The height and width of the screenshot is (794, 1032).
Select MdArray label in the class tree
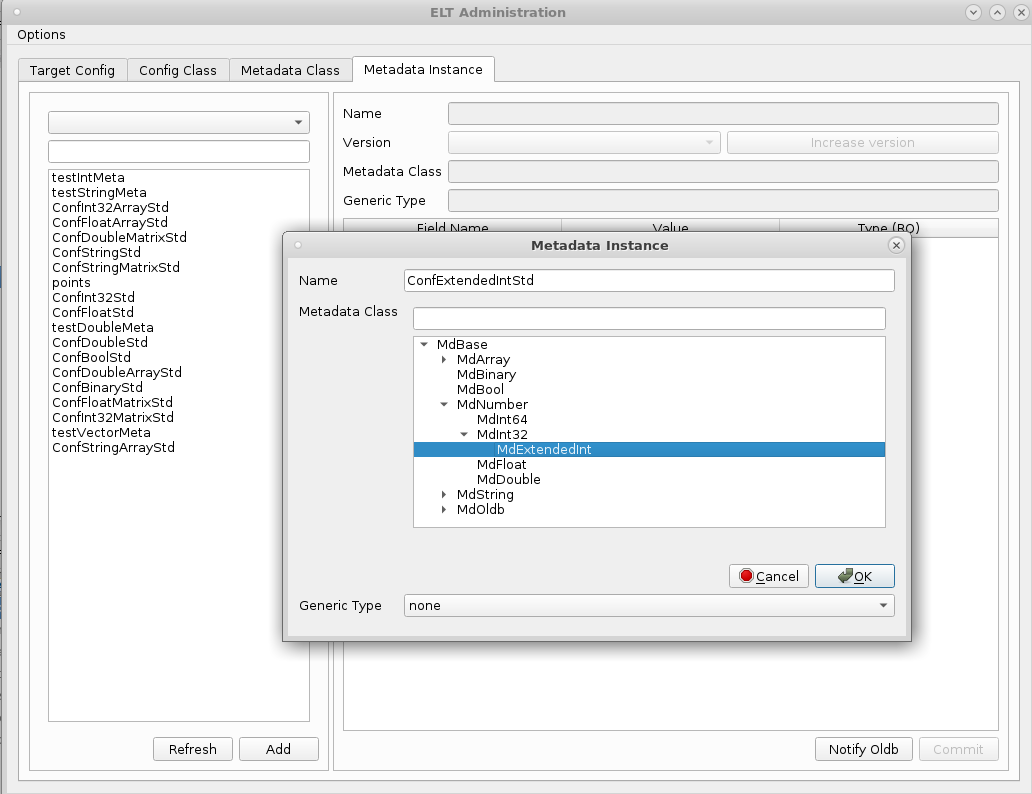483,359
